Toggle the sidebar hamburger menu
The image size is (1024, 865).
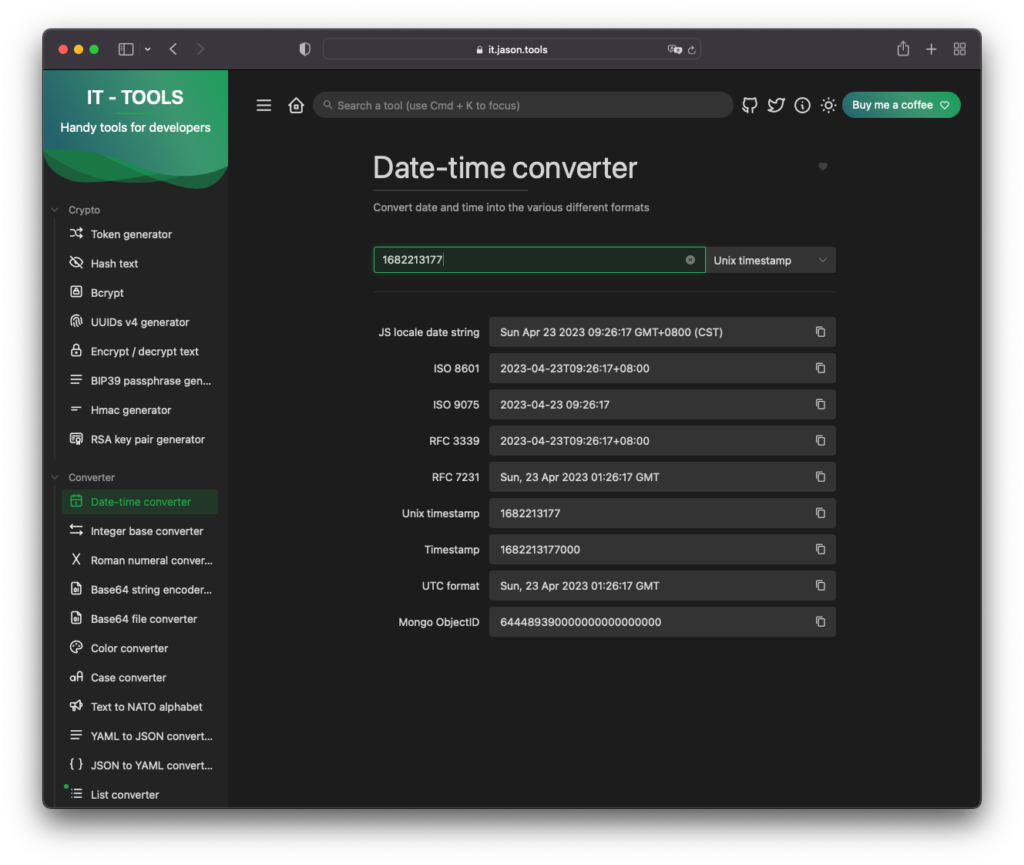click(264, 105)
